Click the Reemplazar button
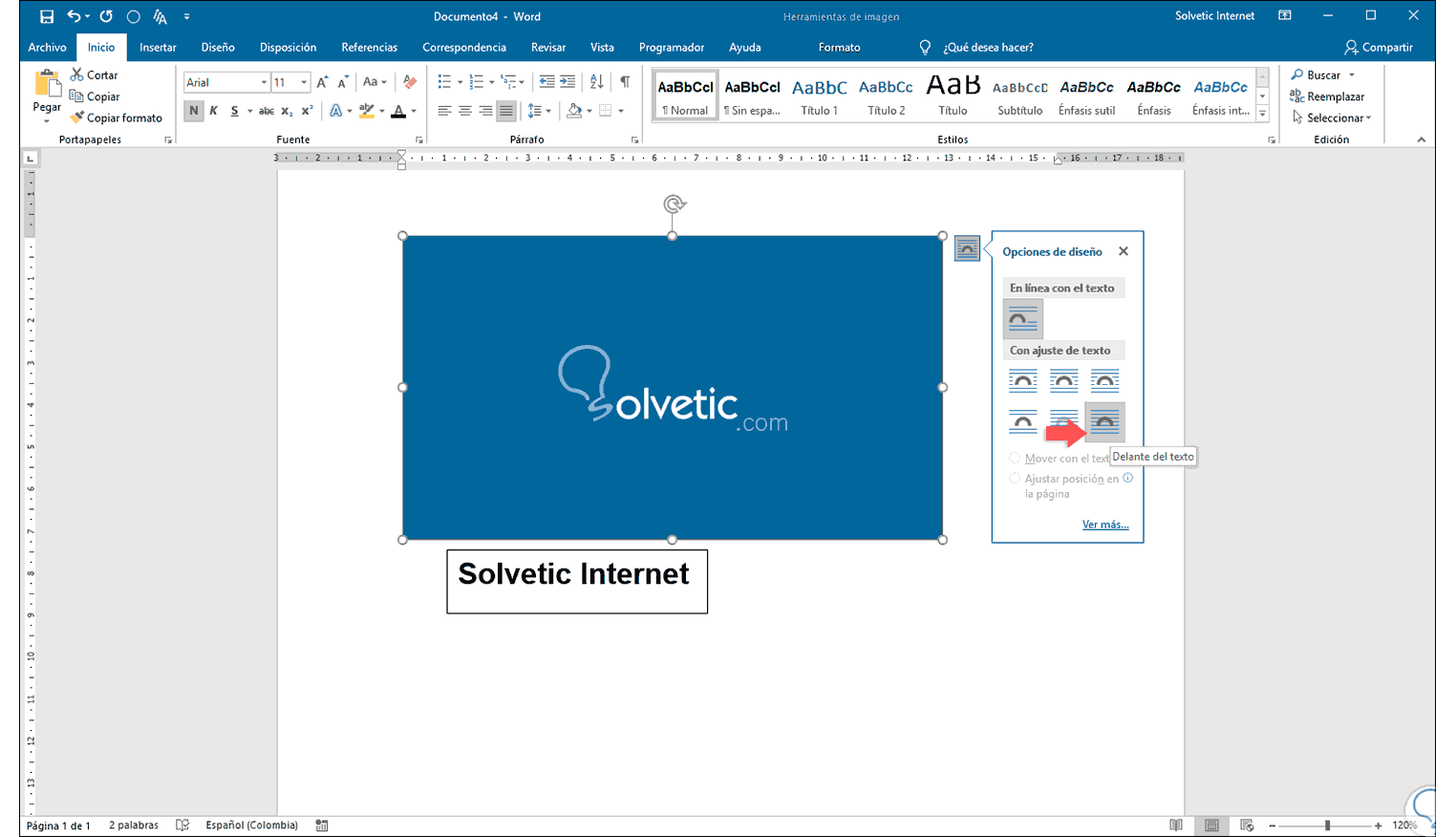Screen dimensions: 1456x837 click(1327, 97)
